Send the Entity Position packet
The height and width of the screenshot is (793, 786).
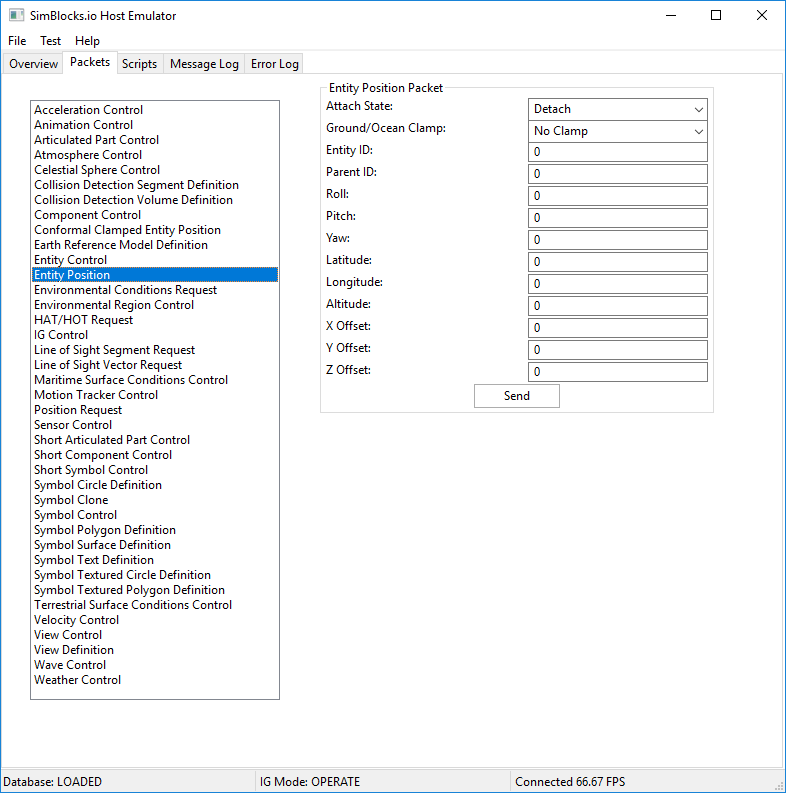[x=516, y=396]
